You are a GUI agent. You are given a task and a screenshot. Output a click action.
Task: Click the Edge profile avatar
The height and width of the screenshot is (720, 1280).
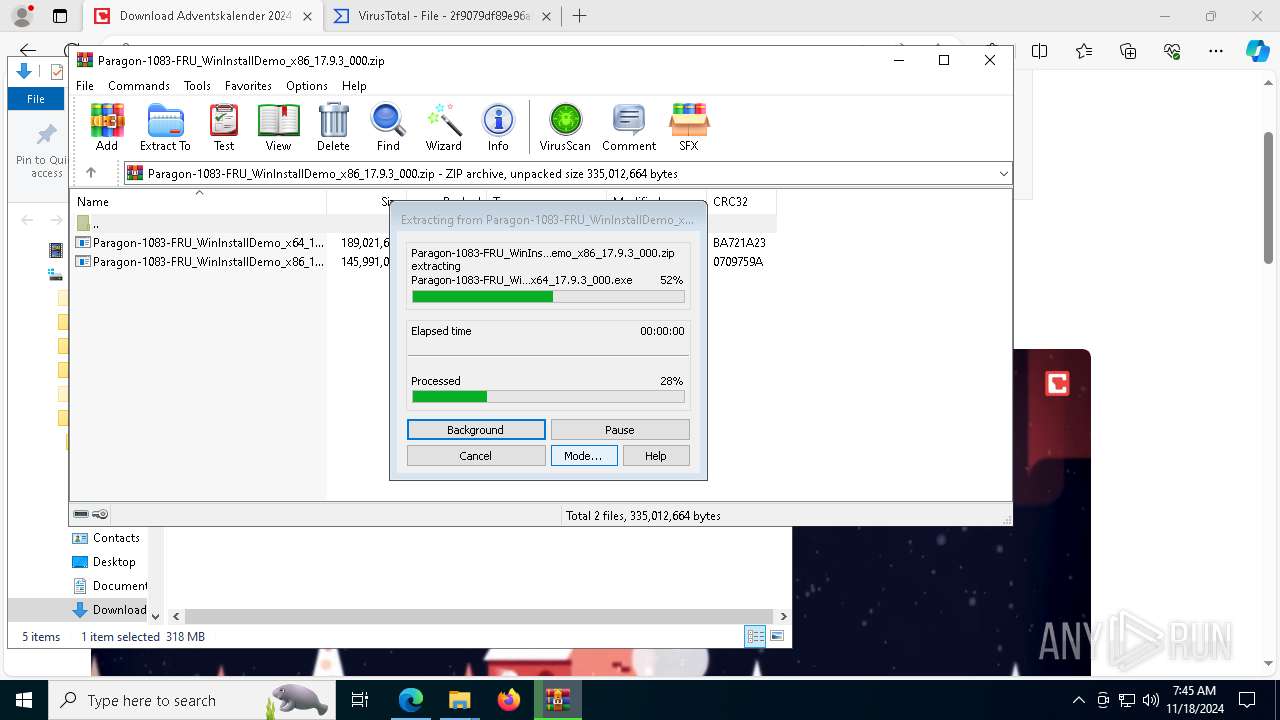(x=22, y=16)
